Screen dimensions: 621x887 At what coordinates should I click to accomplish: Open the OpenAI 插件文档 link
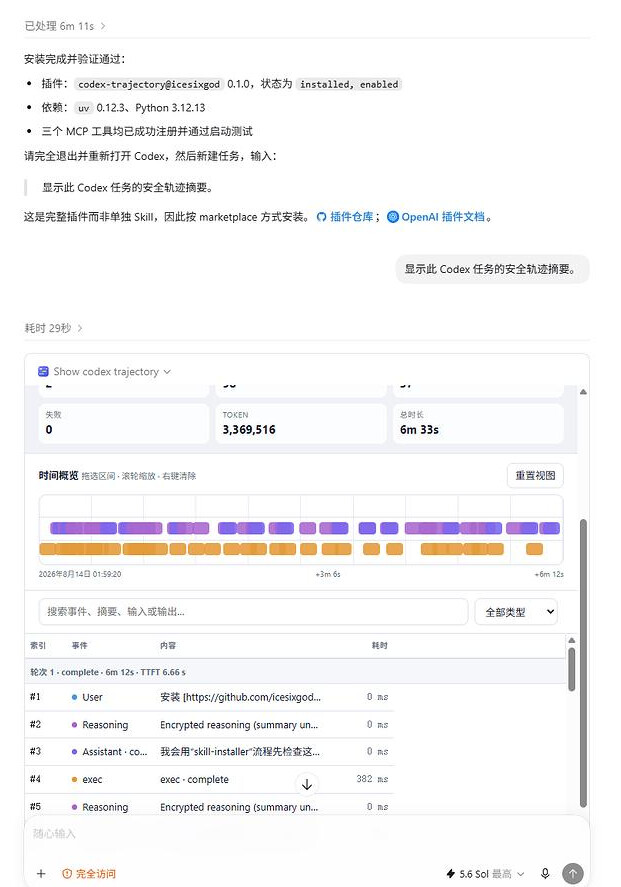click(443, 217)
